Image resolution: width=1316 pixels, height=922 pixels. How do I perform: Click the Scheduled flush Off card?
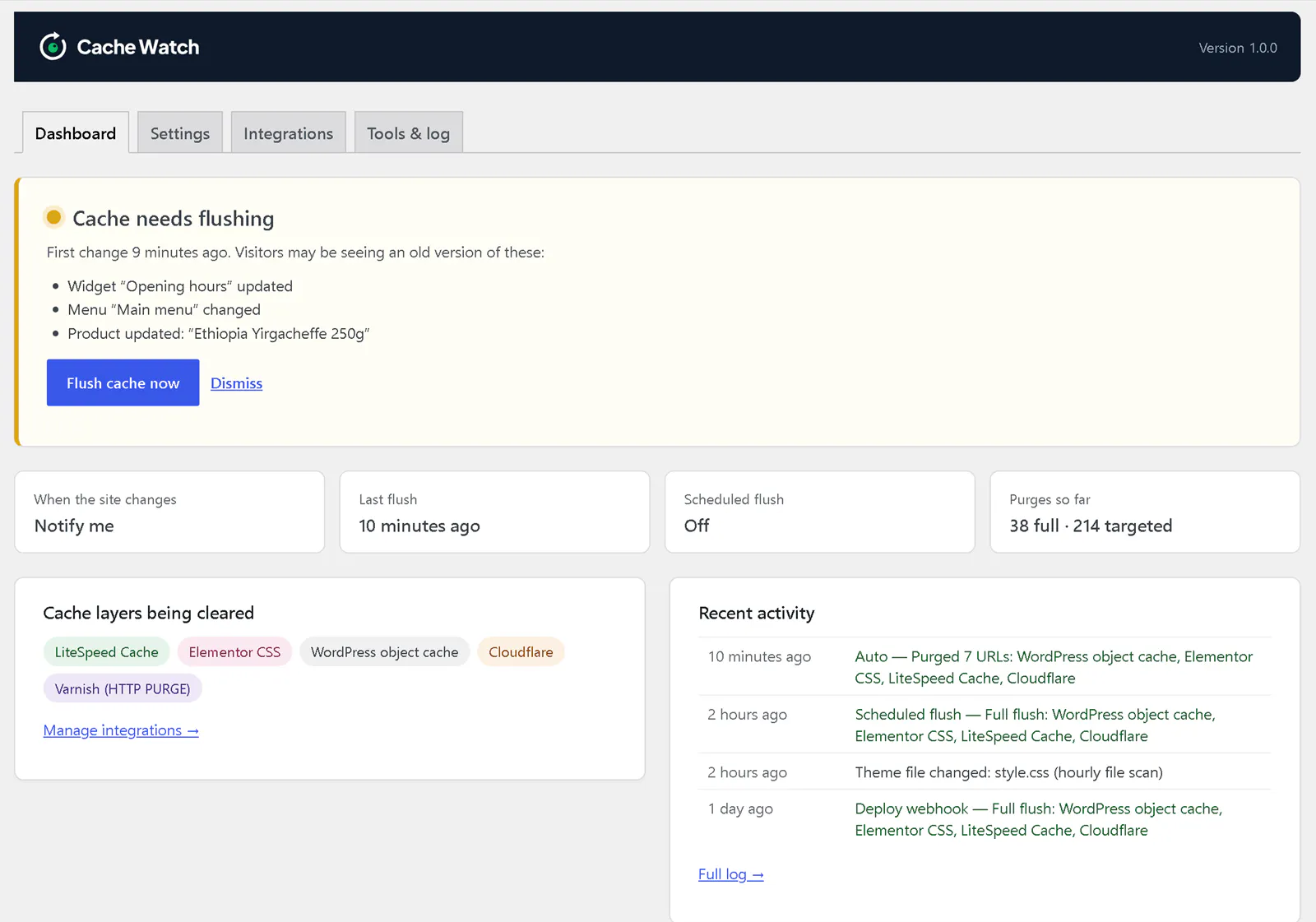click(820, 512)
